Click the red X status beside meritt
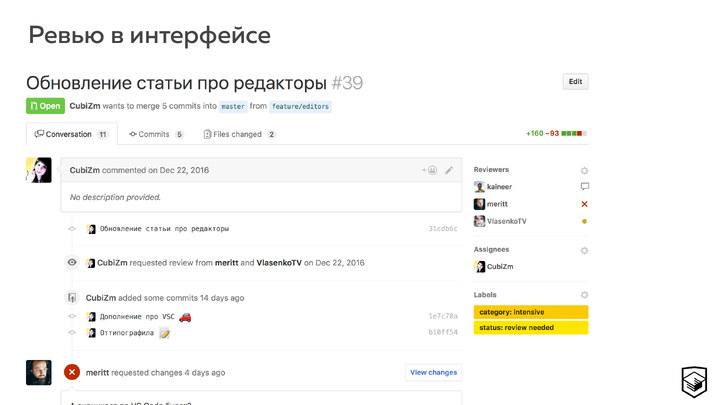The image size is (720, 405). 585,204
